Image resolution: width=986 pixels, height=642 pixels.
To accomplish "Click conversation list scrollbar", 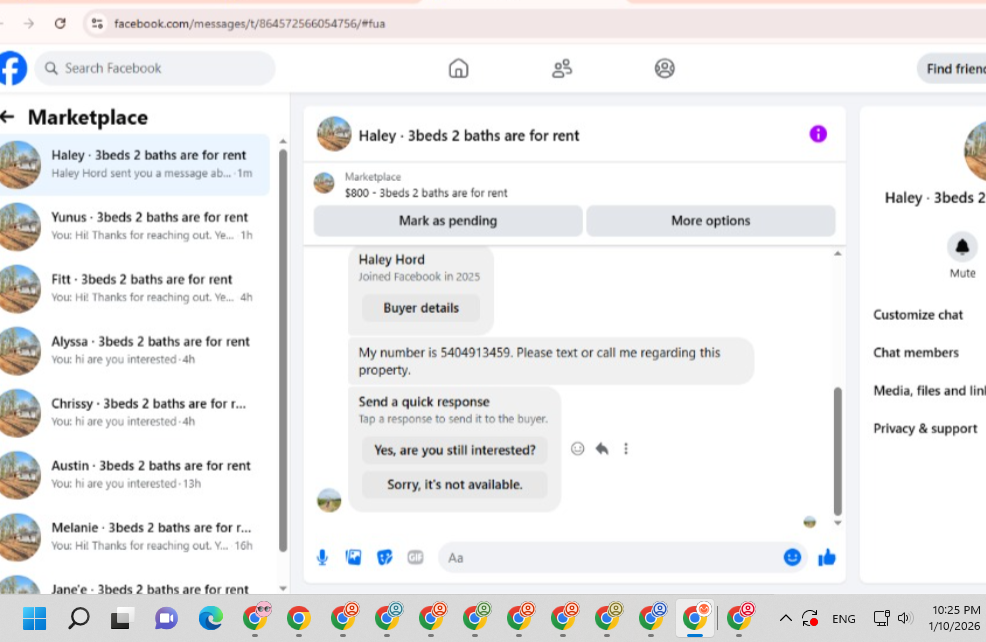I will (x=283, y=350).
